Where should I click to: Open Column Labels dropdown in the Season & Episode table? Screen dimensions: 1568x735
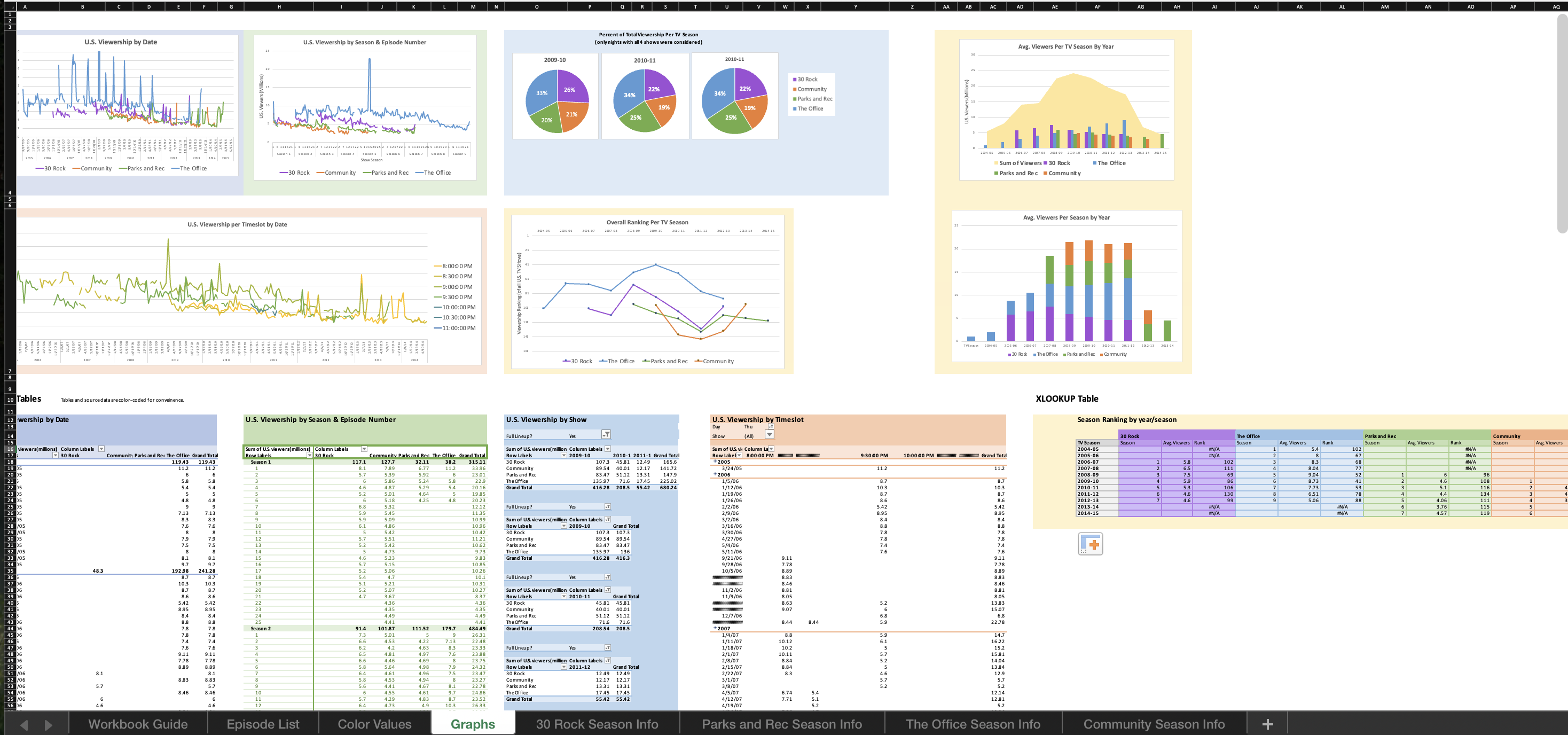(364, 449)
